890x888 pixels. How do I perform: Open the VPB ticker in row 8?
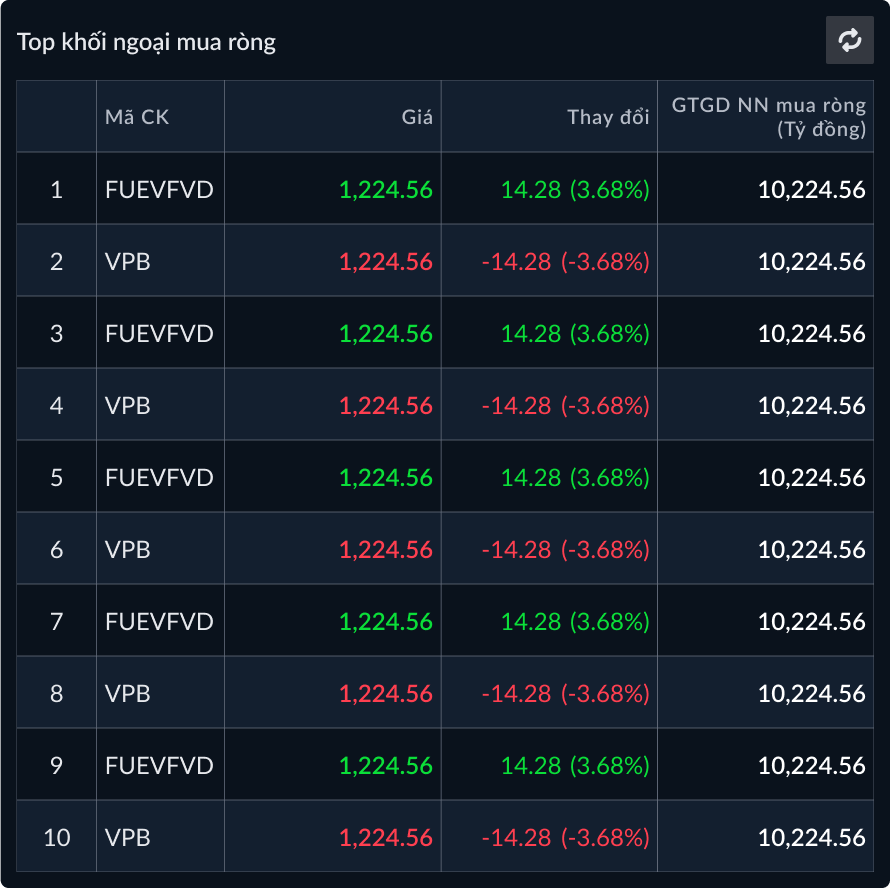(128, 693)
